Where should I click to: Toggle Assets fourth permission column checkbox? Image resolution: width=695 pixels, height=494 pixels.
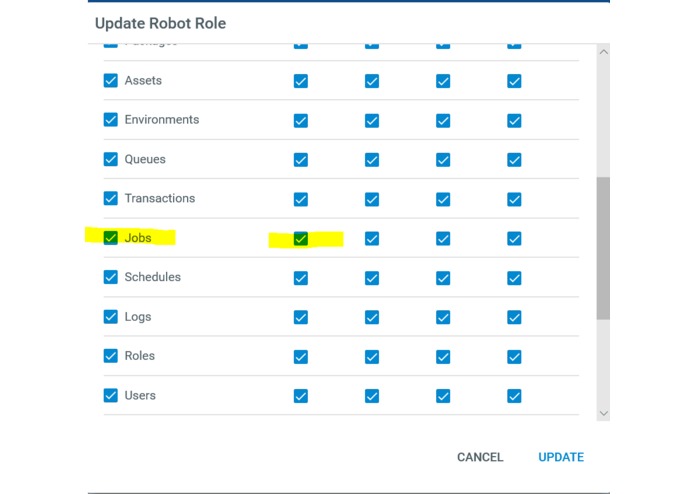514,81
